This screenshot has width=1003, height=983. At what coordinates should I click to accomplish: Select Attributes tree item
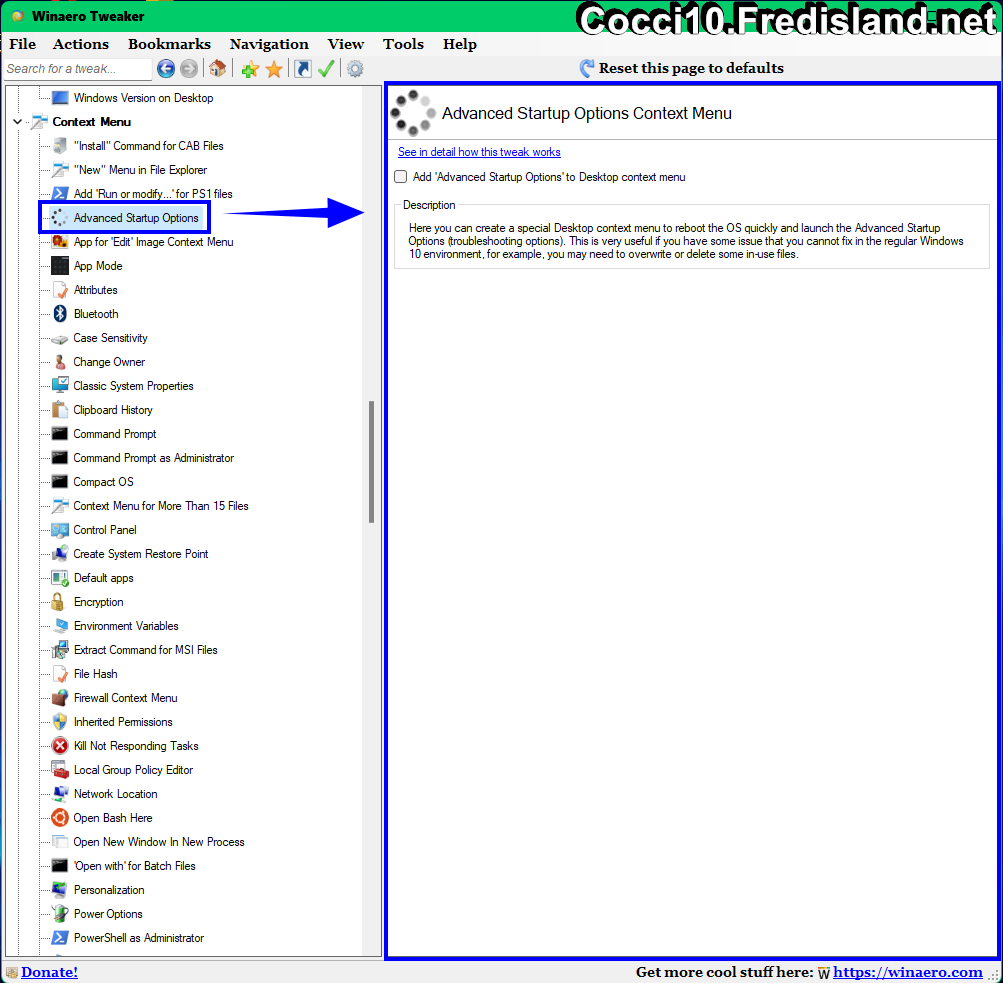[x=95, y=290]
